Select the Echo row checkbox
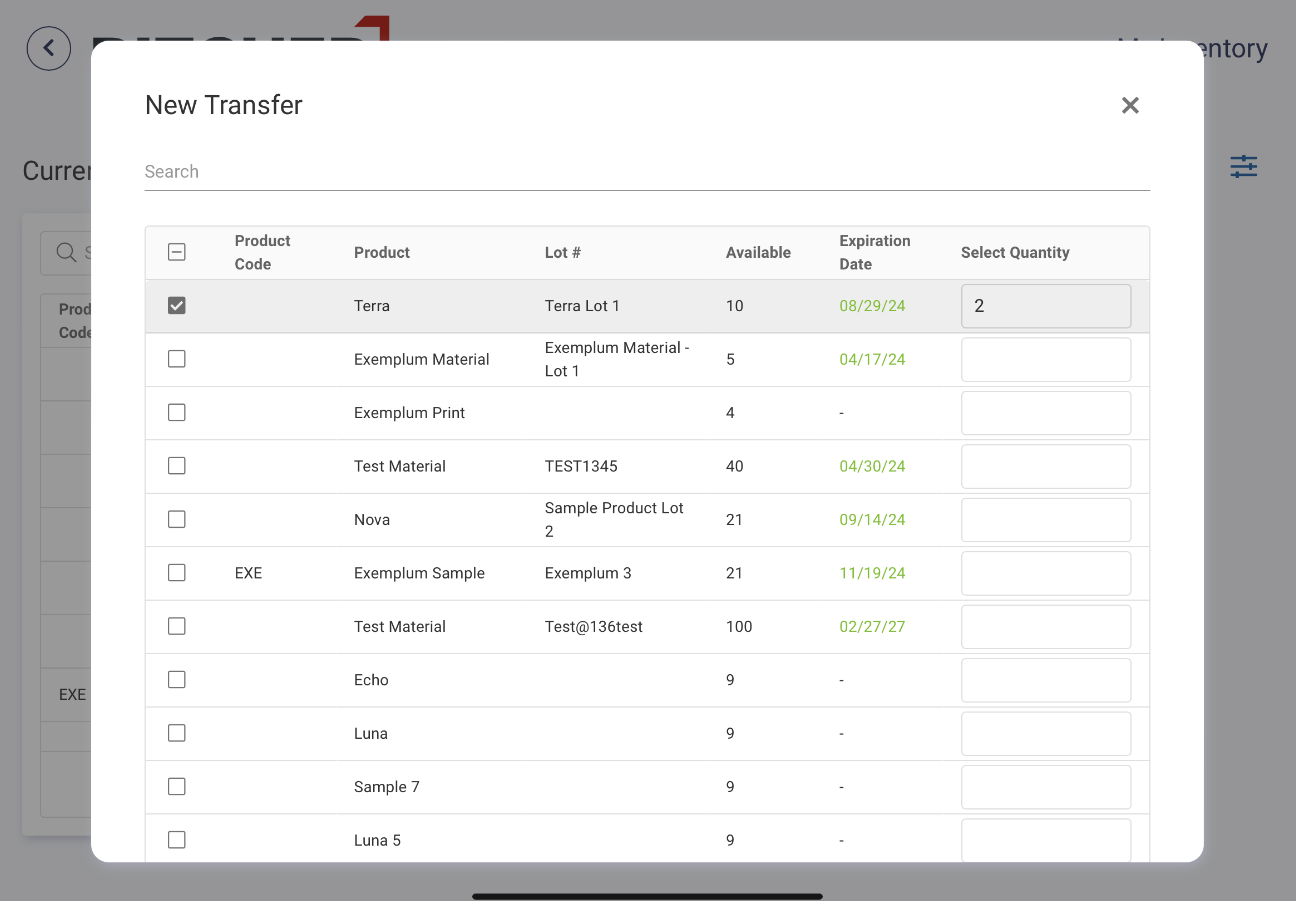Image resolution: width=1296 pixels, height=901 pixels. point(177,680)
